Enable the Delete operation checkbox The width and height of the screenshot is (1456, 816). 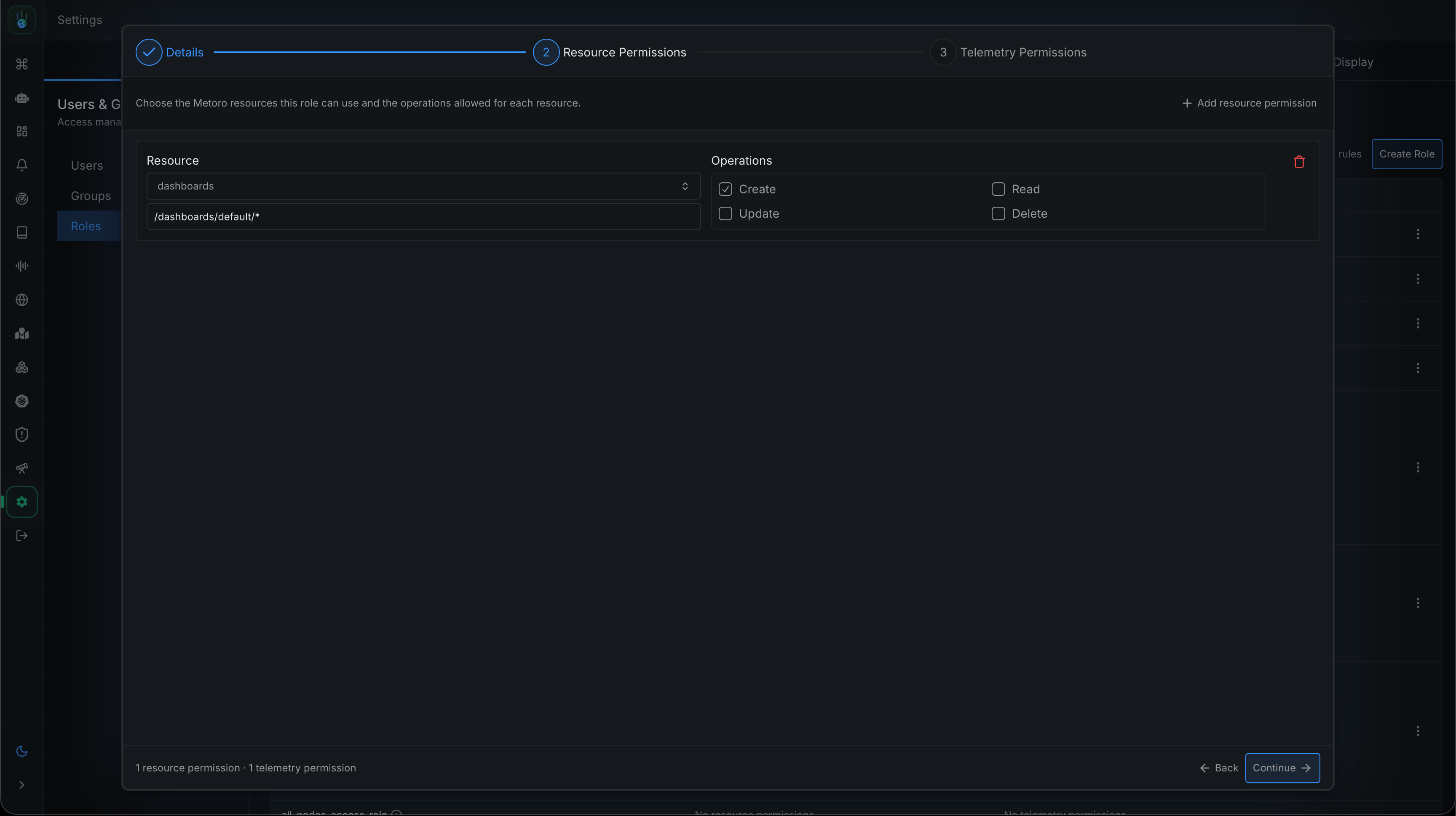(998, 213)
